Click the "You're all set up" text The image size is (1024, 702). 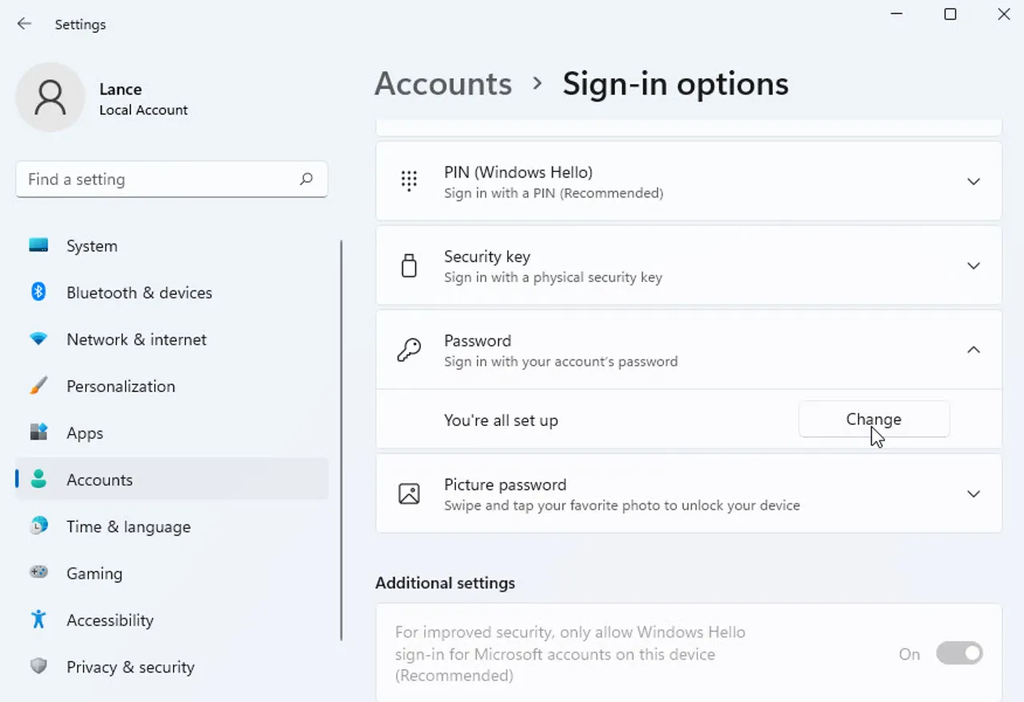[501, 421]
